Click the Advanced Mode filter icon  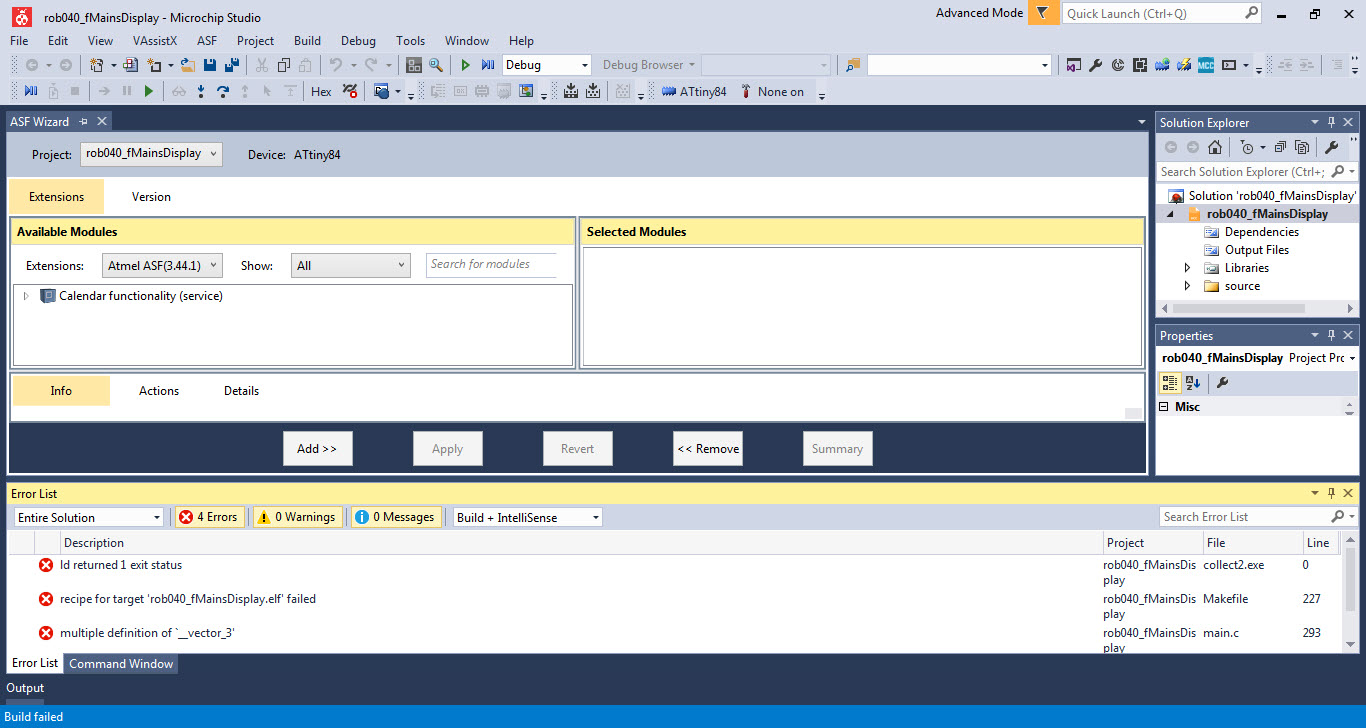(x=1043, y=13)
